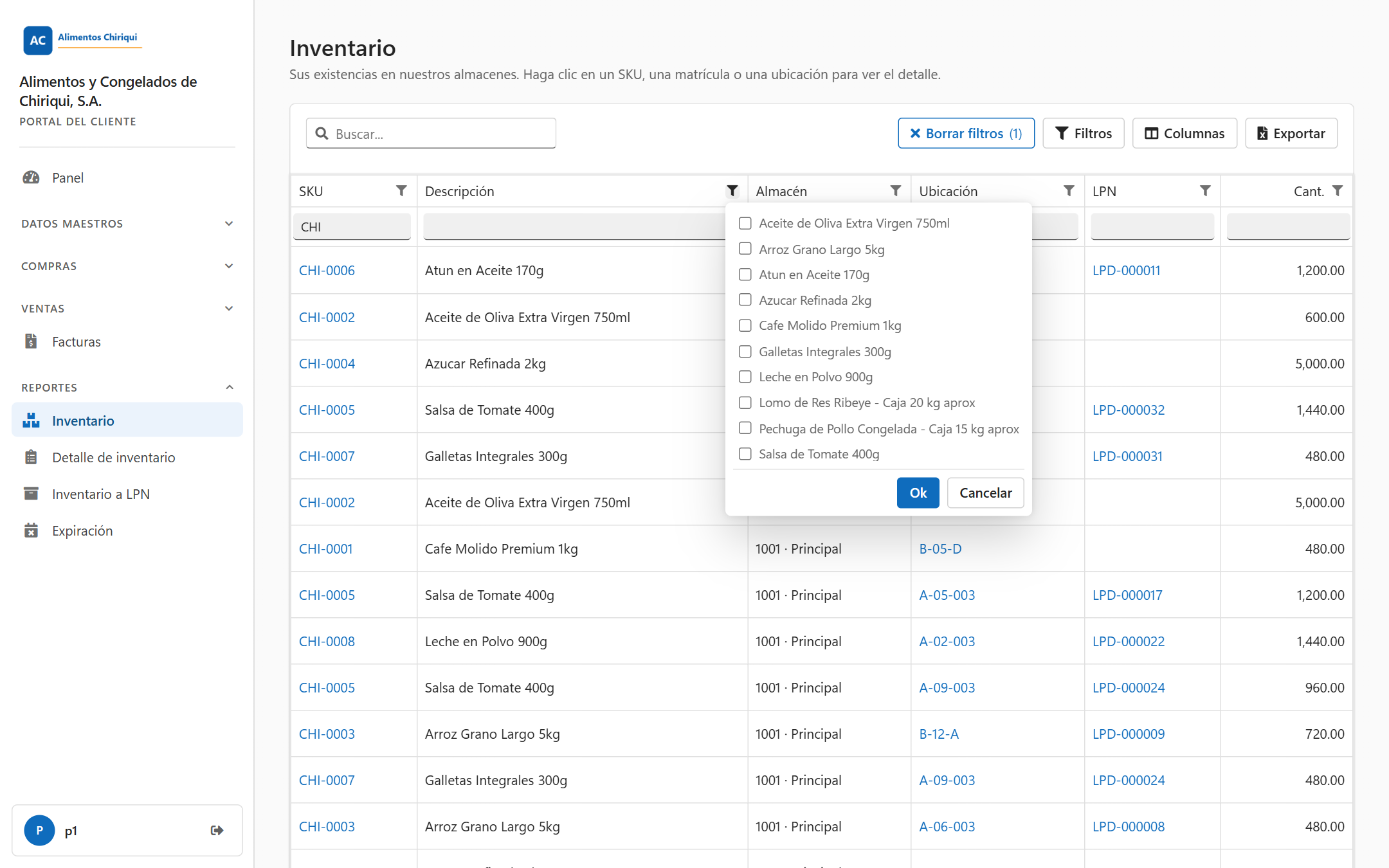Click the Almacén column filter funnel
The width and height of the screenshot is (1389, 868).
895,191
